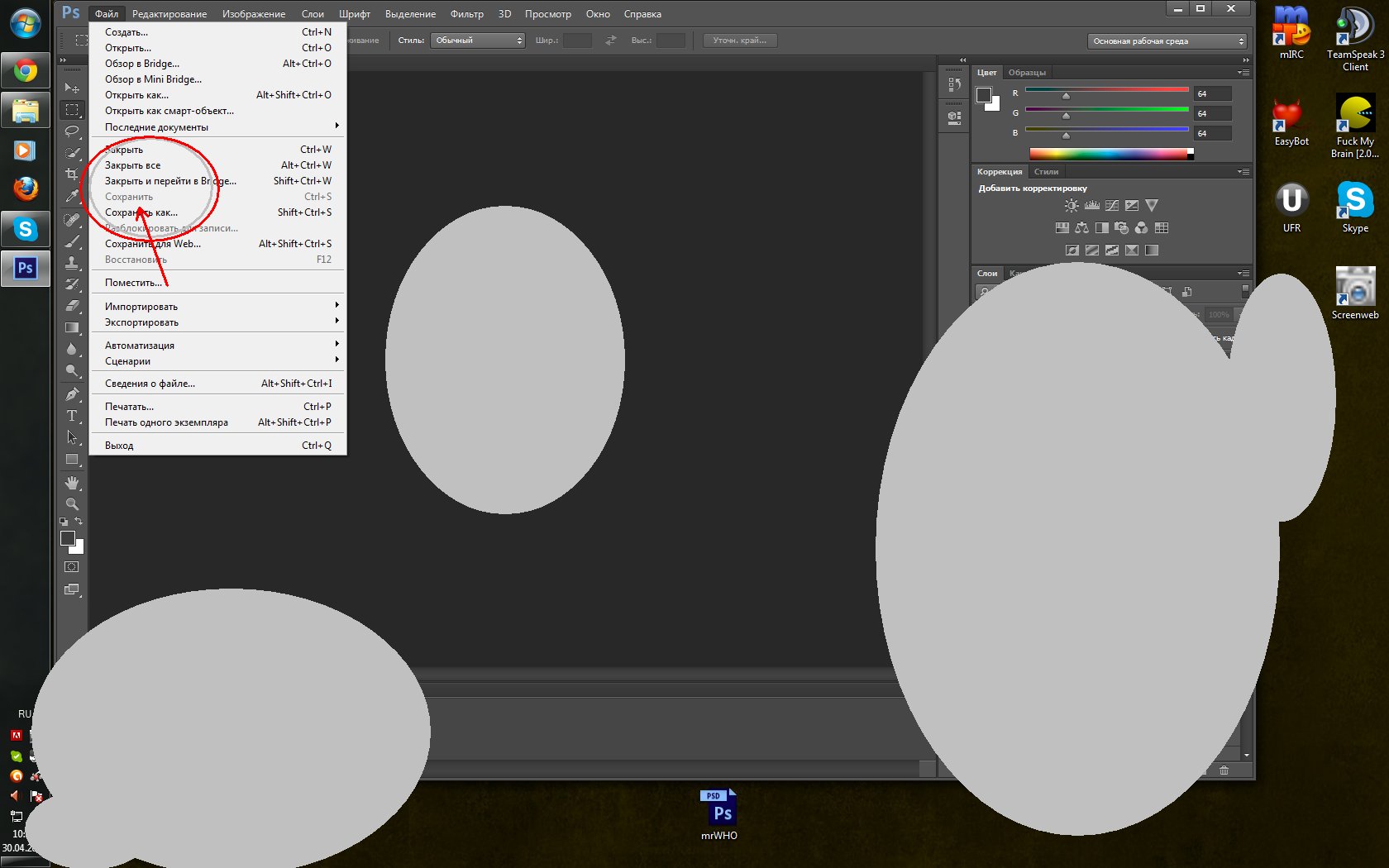Add Black & White adjustment
Viewport: 1389px width, 868px height.
1102,228
